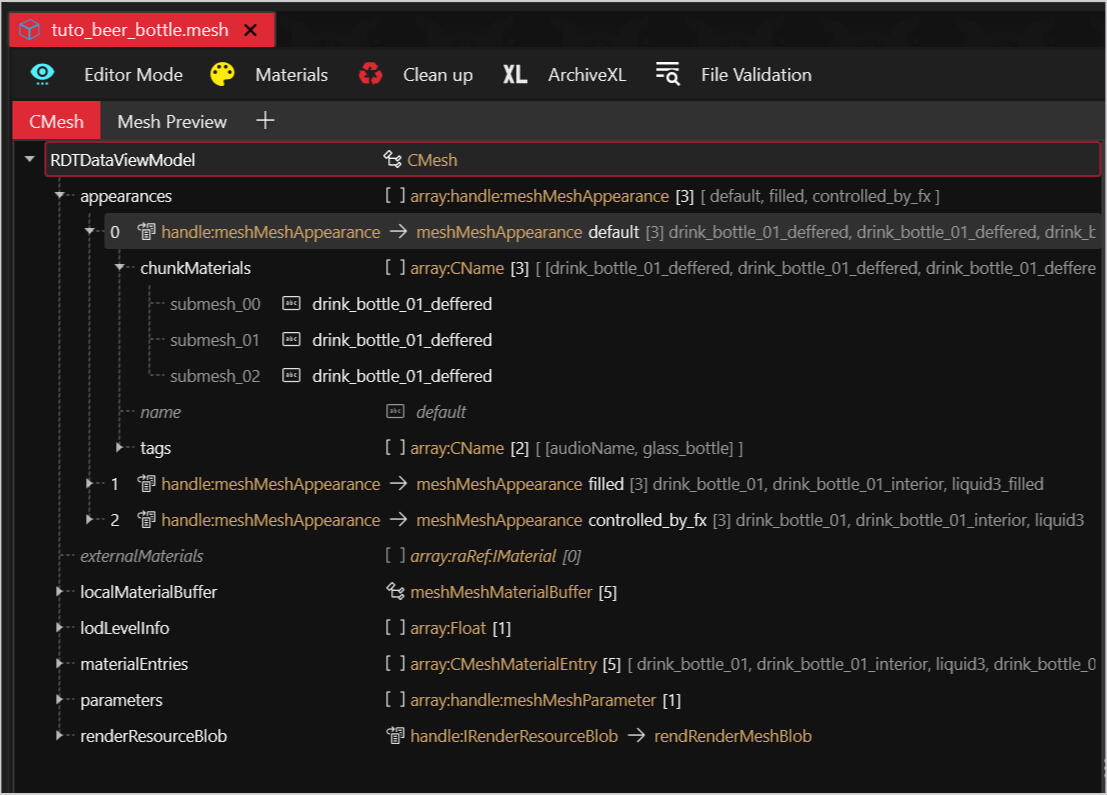Click the eye icon for Editor Mode
Viewport: 1107px width, 795px height.
pyautogui.click(x=42, y=75)
